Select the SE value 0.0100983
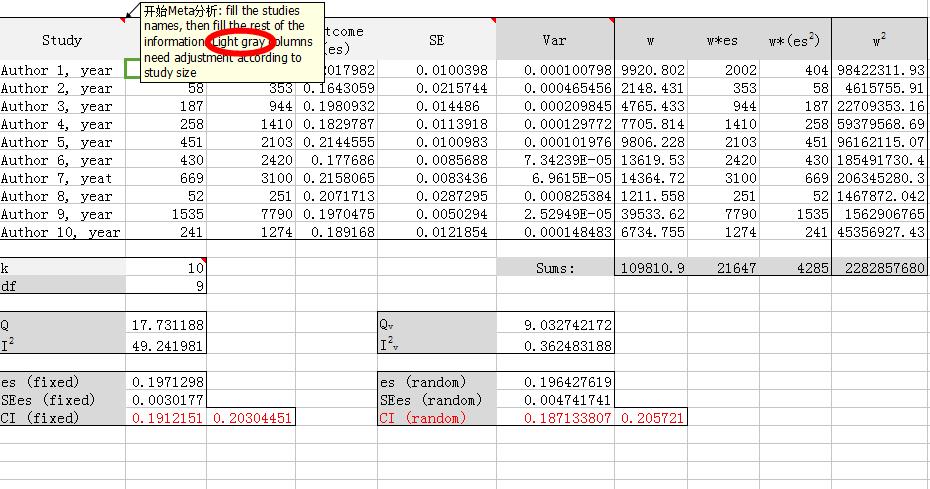930x489 pixels. click(437, 142)
